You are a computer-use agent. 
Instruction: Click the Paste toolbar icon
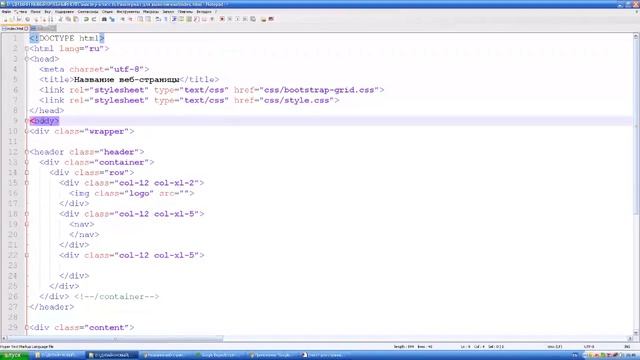click(x=76, y=19)
